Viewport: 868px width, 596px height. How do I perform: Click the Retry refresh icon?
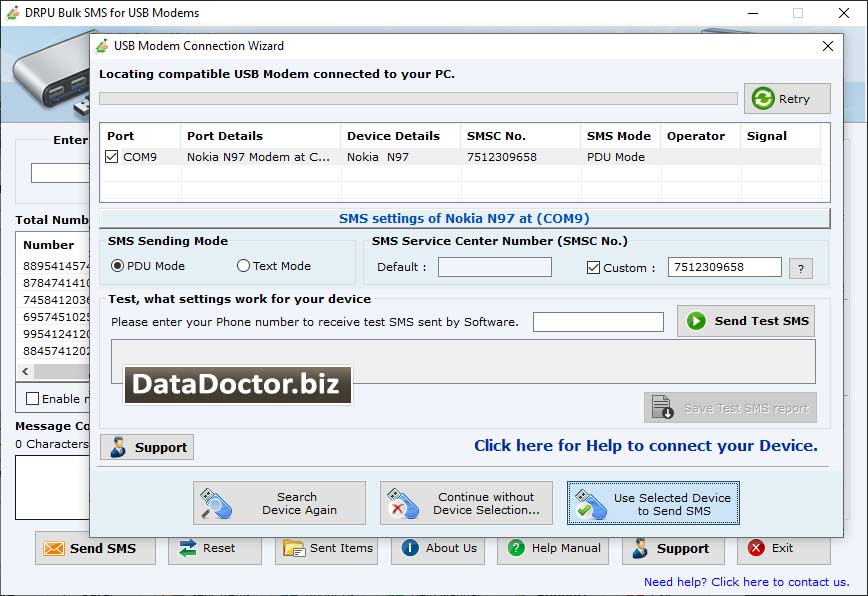pyautogui.click(x=761, y=98)
